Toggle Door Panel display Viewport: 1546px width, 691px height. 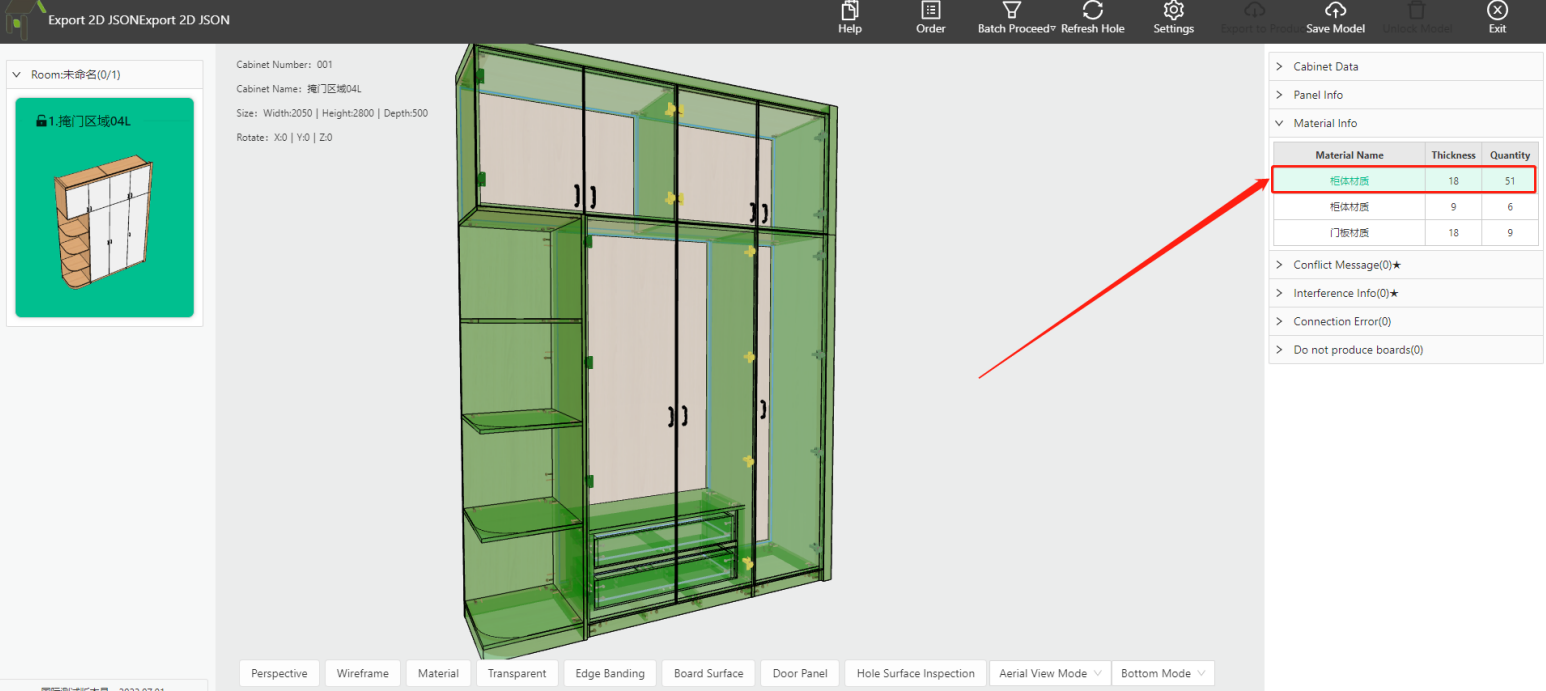coord(800,673)
